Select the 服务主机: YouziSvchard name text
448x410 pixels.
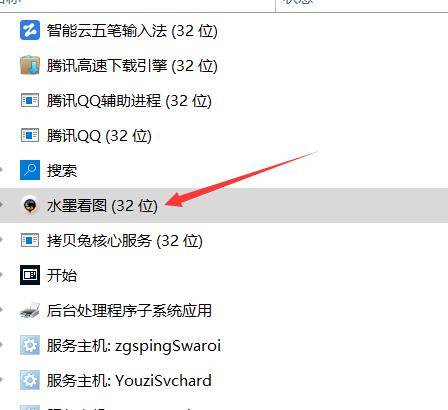tap(129, 380)
